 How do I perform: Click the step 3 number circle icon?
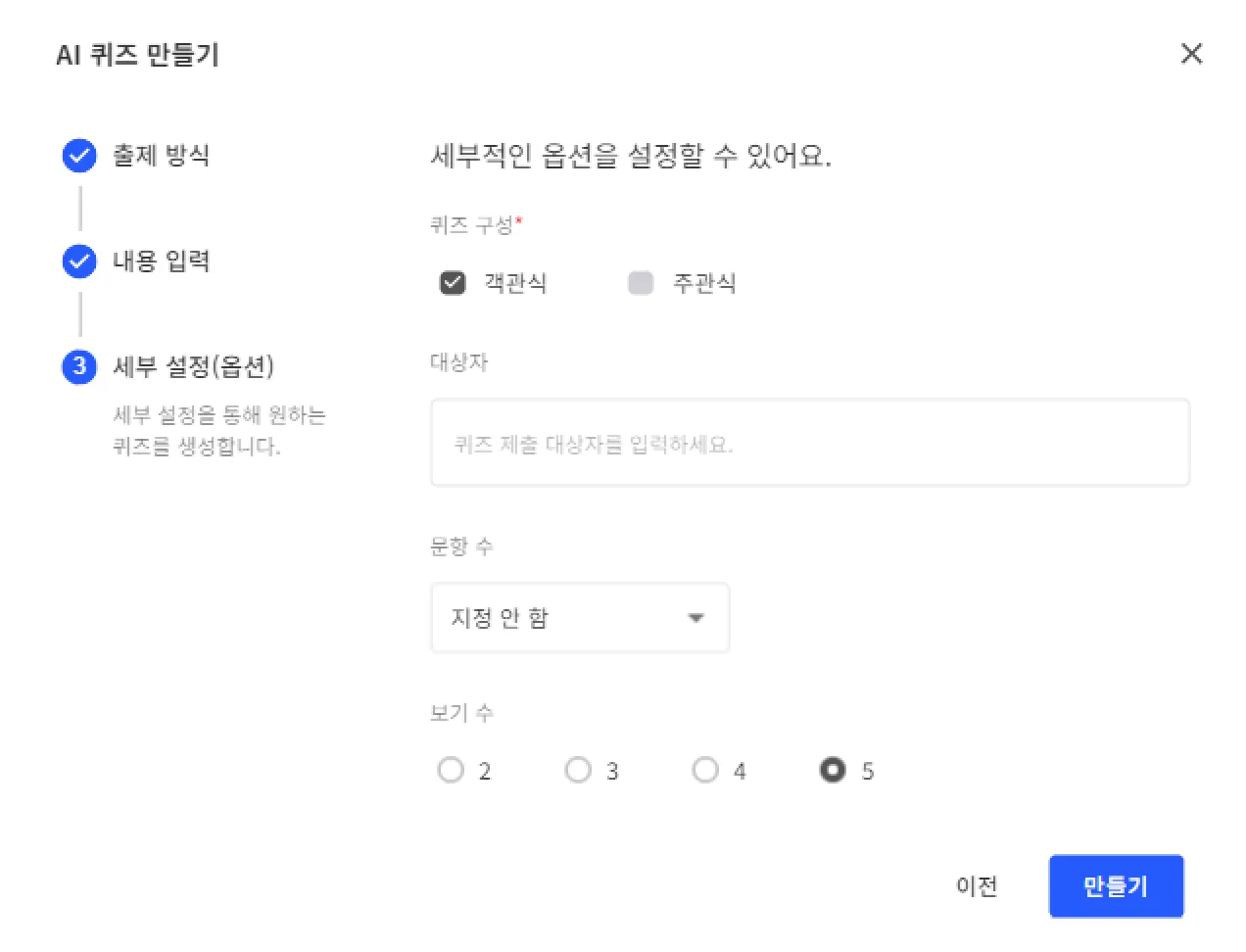(79, 367)
